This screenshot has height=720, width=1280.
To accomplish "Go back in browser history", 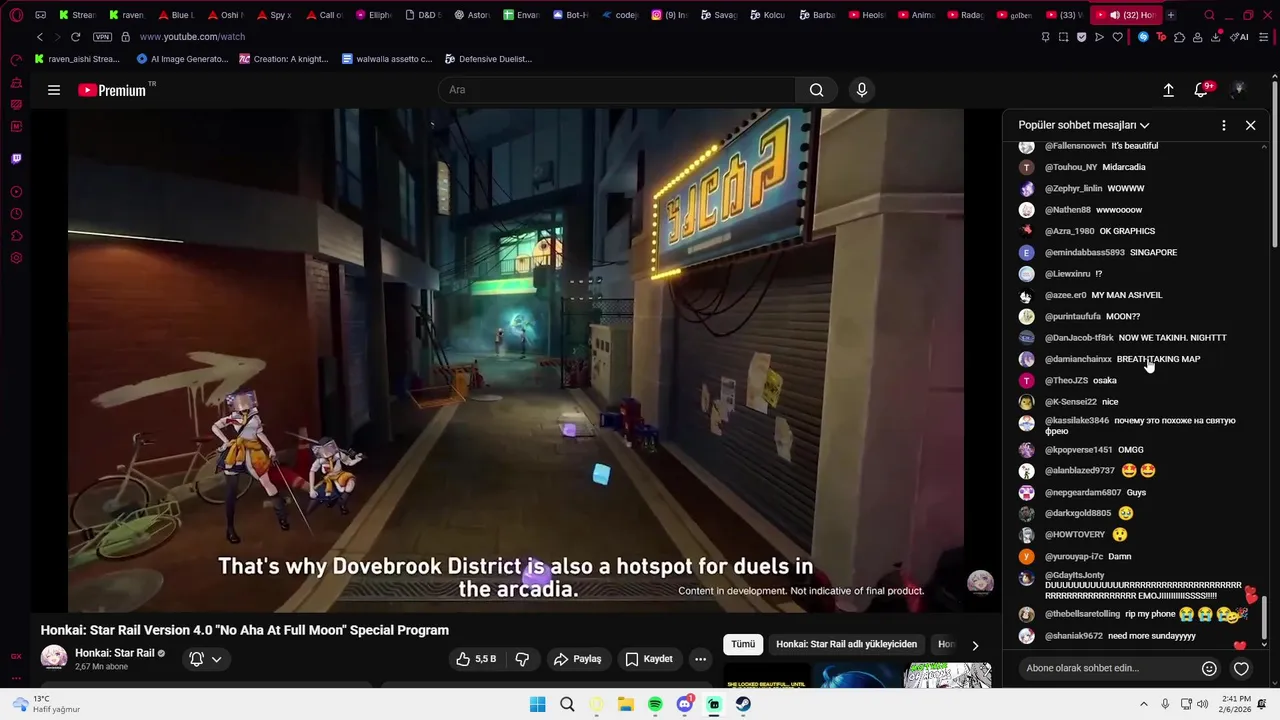I will [x=39, y=37].
